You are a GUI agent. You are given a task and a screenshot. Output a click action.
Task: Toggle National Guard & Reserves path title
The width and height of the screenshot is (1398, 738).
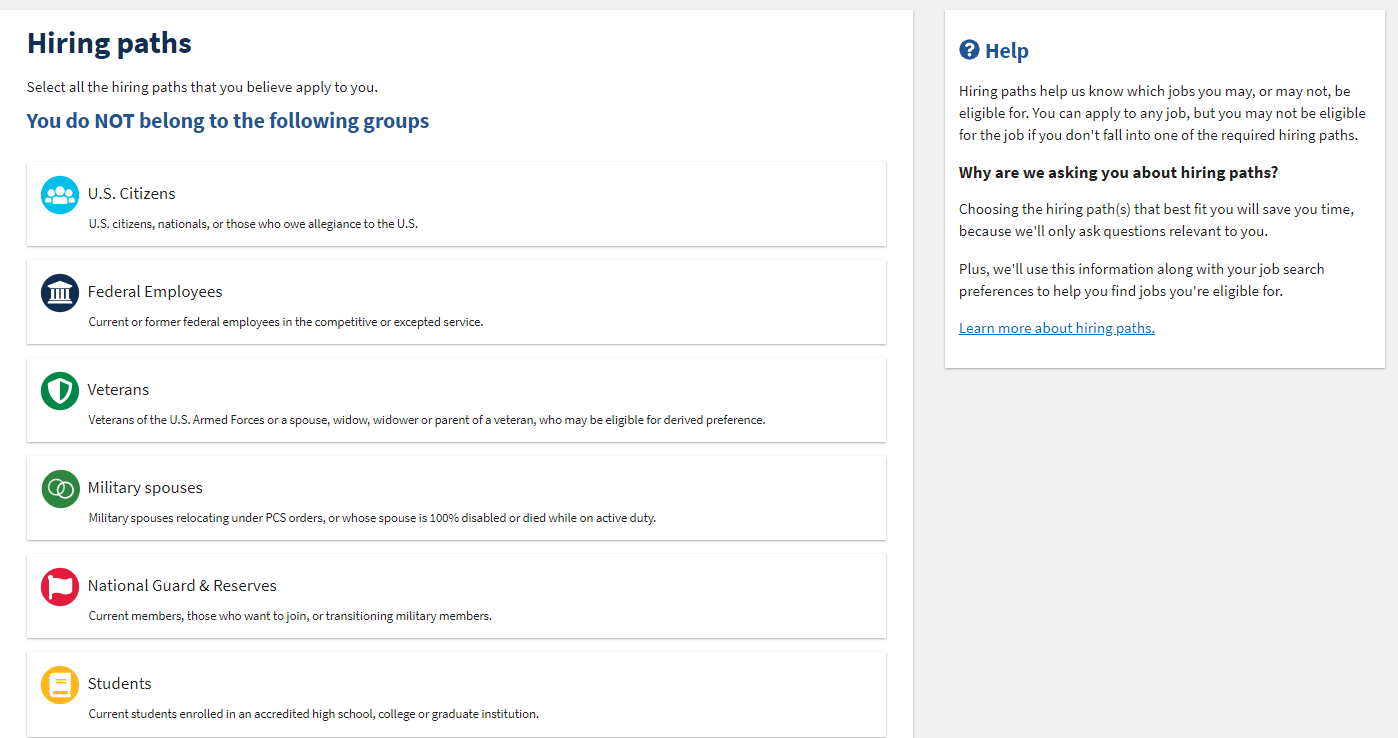pos(182,586)
